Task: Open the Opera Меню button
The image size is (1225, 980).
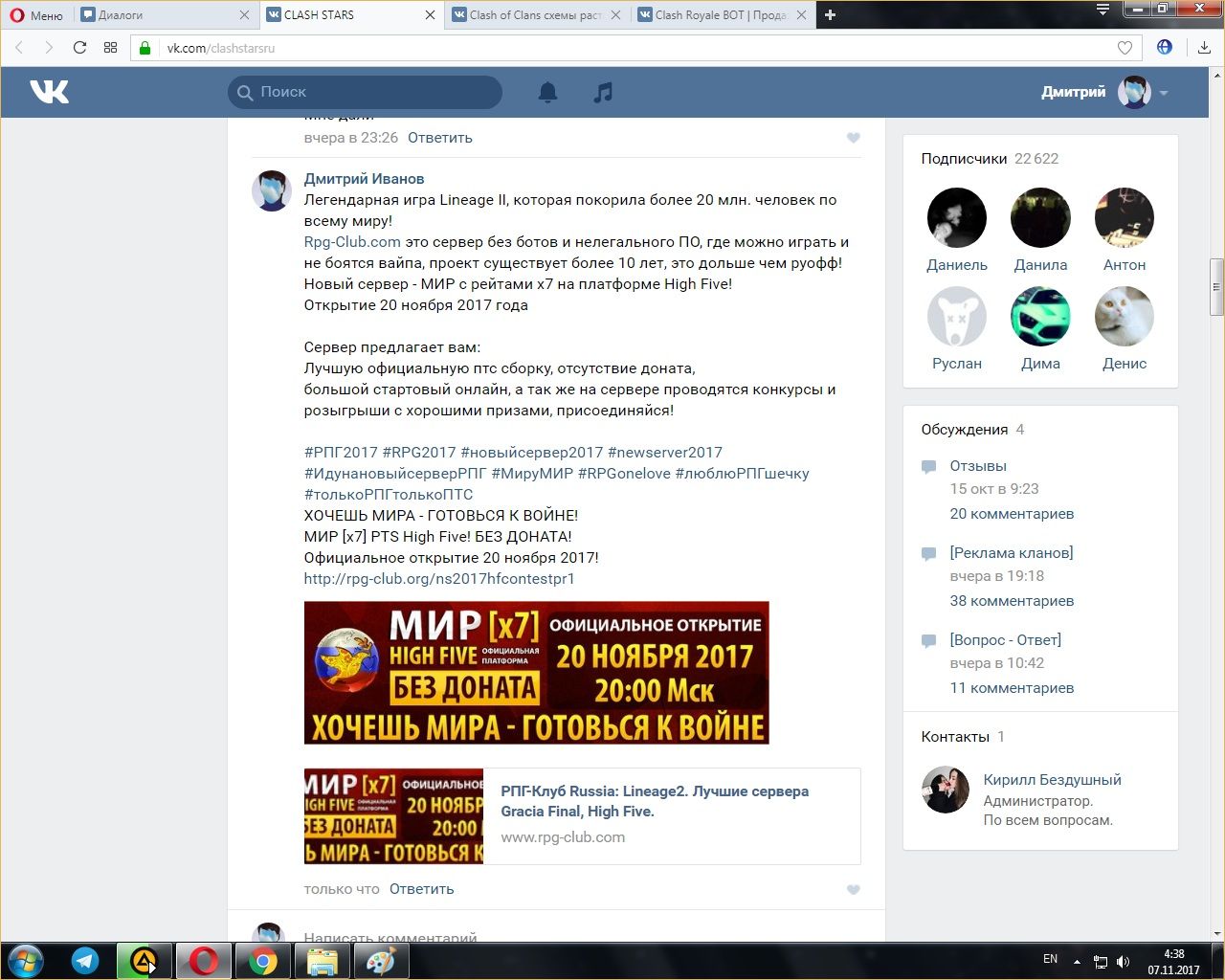Action: (x=36, y=14)
